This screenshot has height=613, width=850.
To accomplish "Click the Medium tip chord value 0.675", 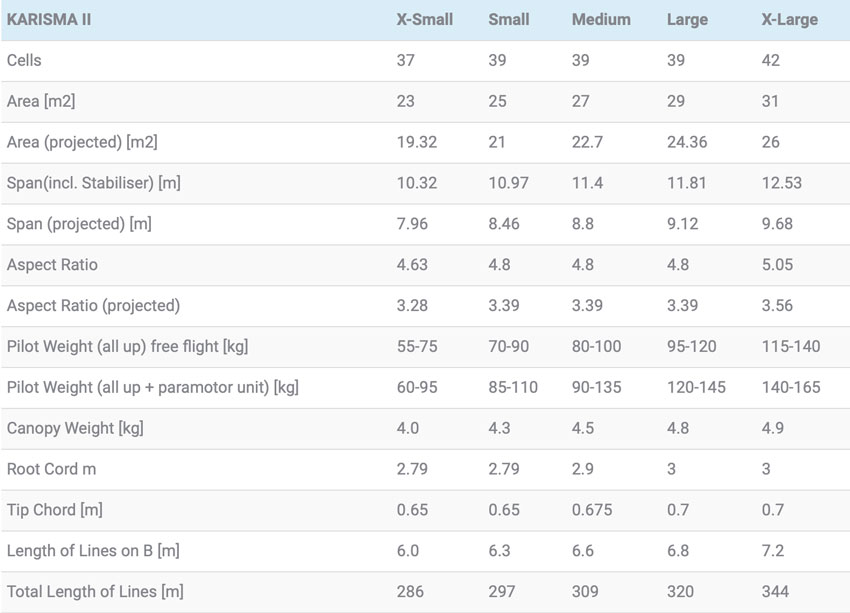I will [x=592, y=510].
